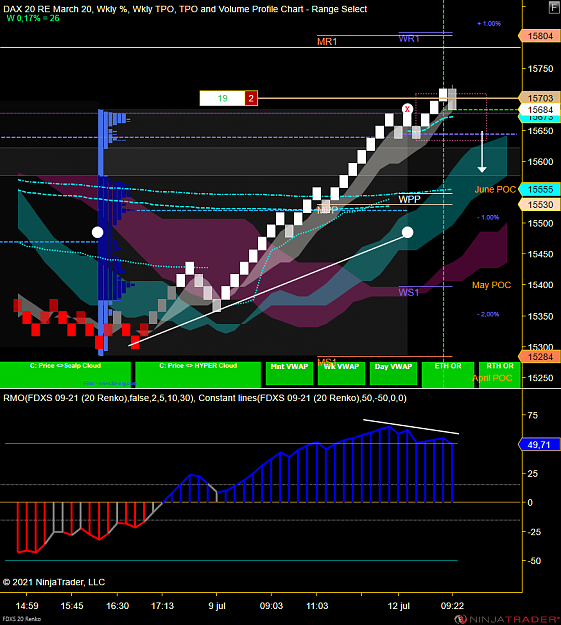Click the left white circle trendline anchor
This screenshot has width=561, height=625.
coord(98,232)
